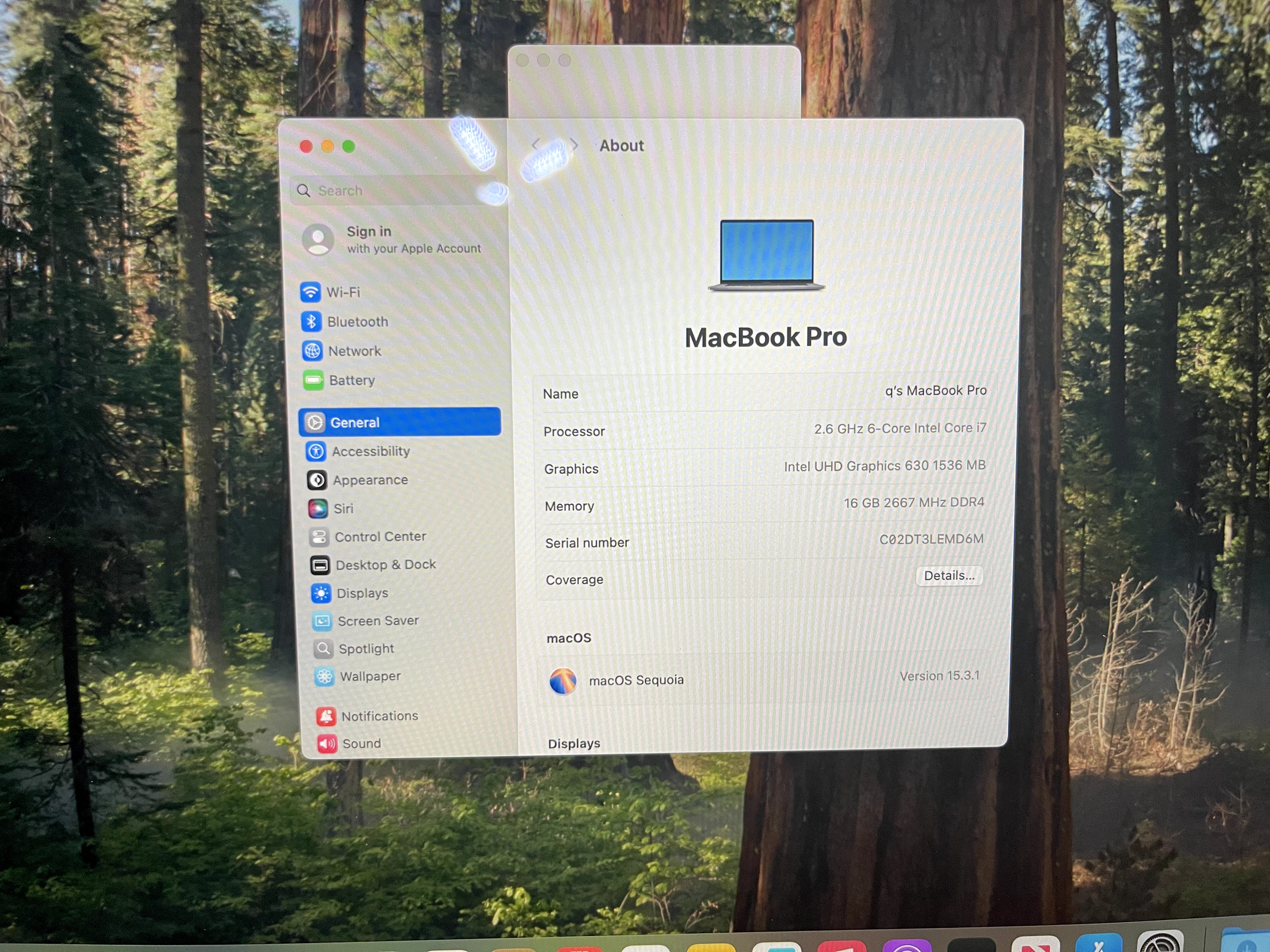Open Wi-Fi settings icon in sidebar
Image resolution: width=1270 pixels, height=952 pixels.
311,292
